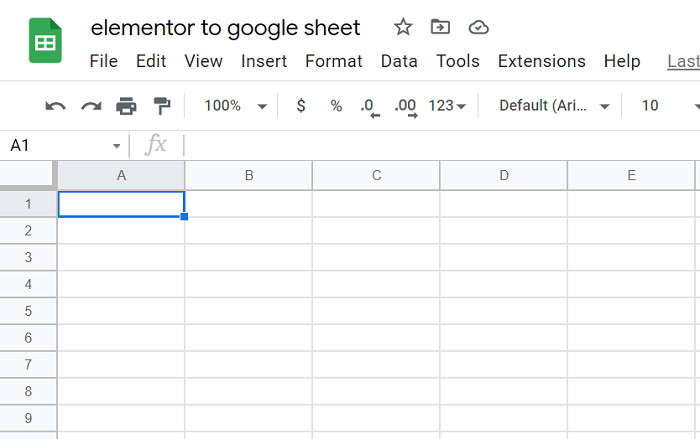Decrease decimal places
700x439 pixels.
(370, 108)
